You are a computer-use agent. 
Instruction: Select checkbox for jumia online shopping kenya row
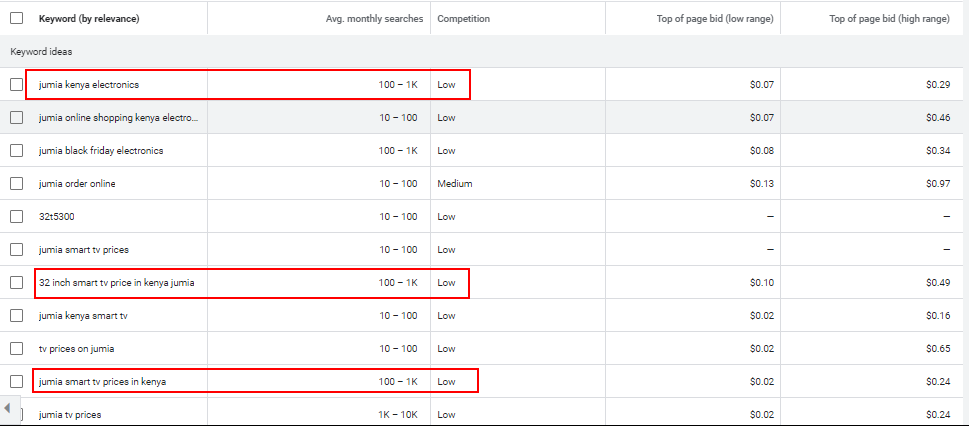point(17,117)
